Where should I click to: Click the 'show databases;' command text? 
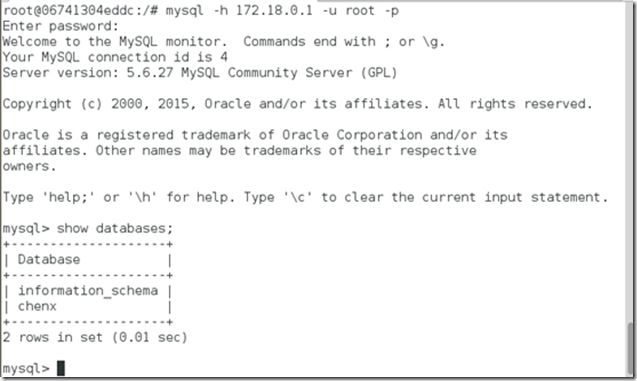(x=115, y=228)
